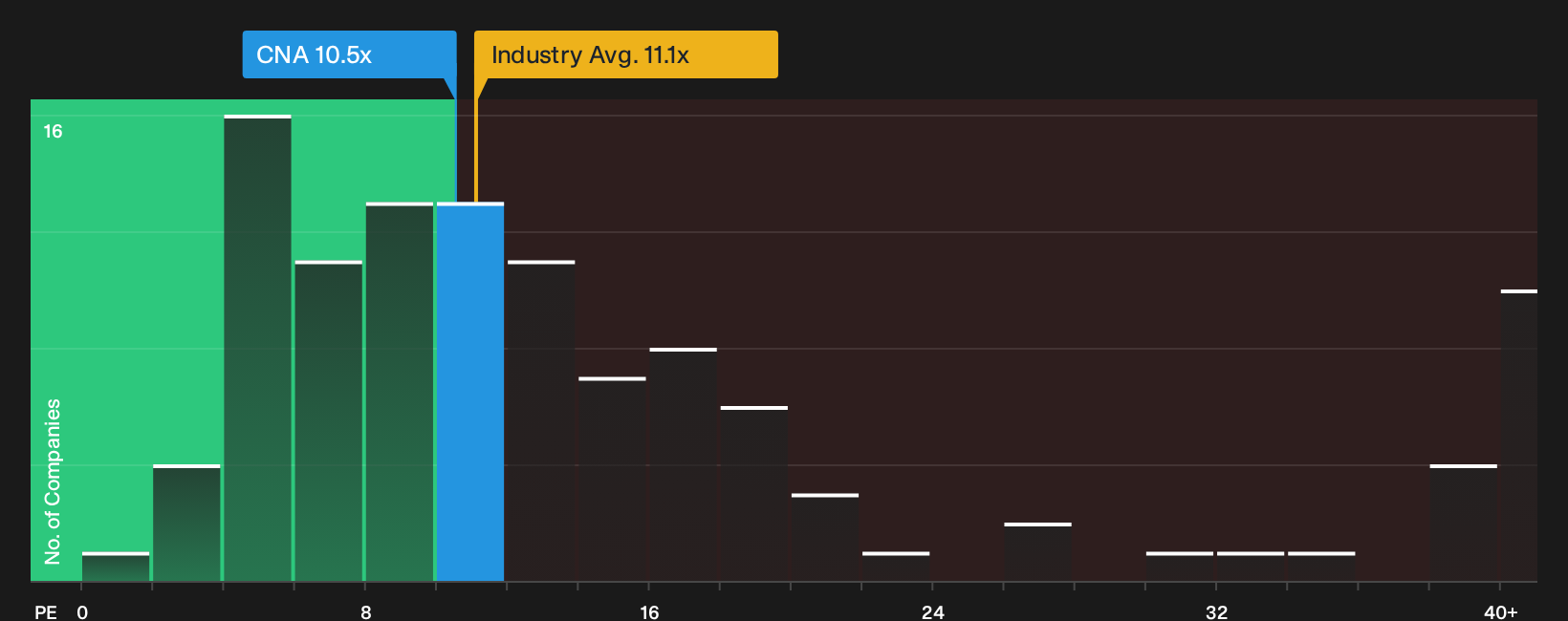Click the yellow Industry Avg. 11.1x label

click(626, 54)
